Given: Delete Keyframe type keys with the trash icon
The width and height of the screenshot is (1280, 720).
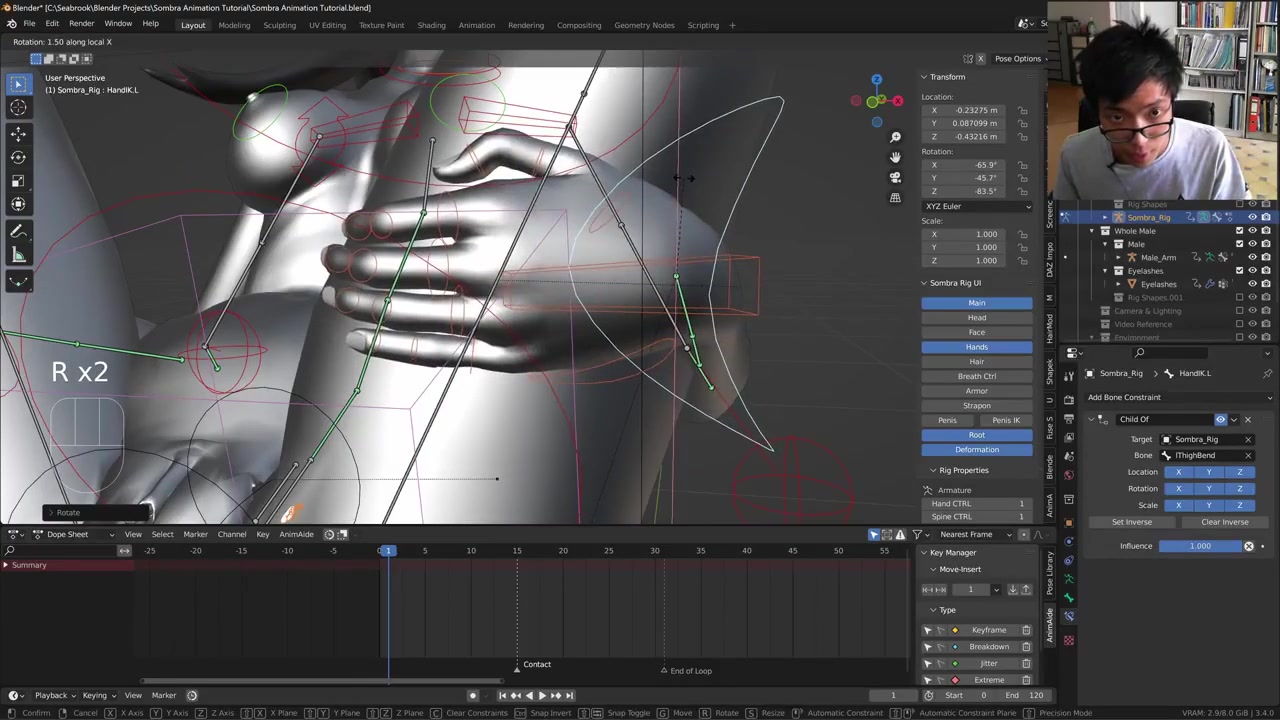Looking at the screenshot, I should pyautogui.click(x=1026, y=630).
